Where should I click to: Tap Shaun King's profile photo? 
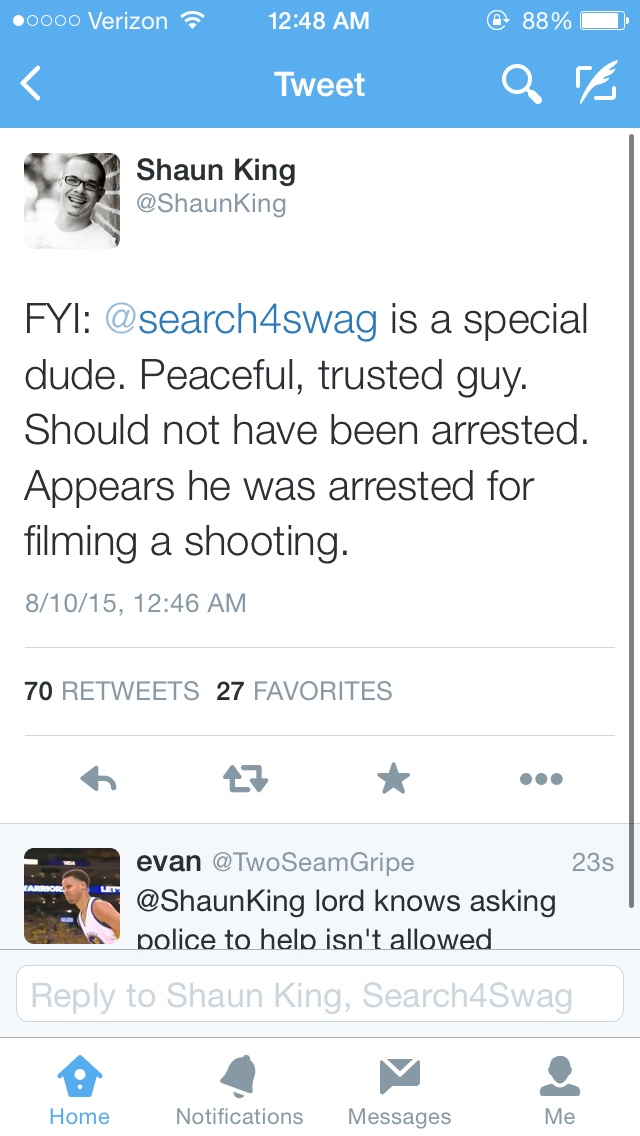tap(72, 200)
